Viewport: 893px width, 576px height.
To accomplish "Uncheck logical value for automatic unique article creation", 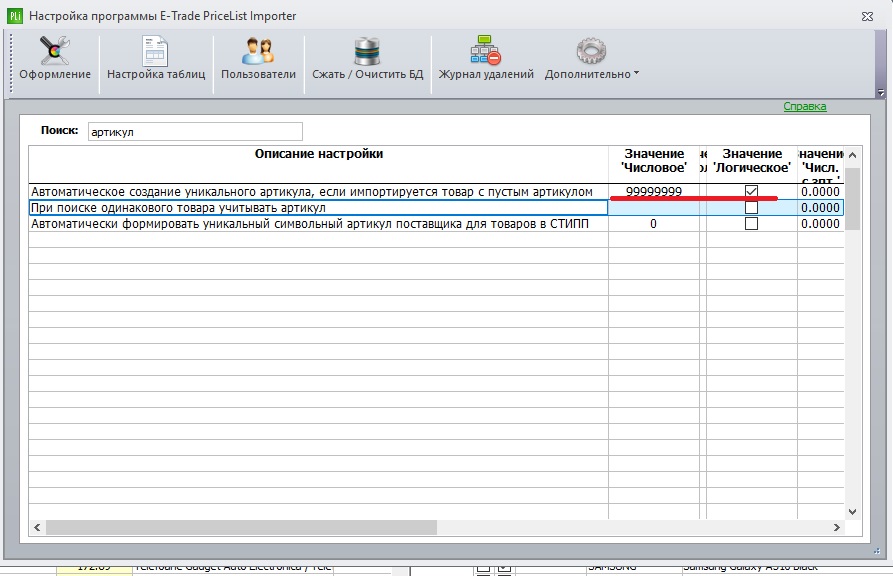I will (x=751, y=191).
